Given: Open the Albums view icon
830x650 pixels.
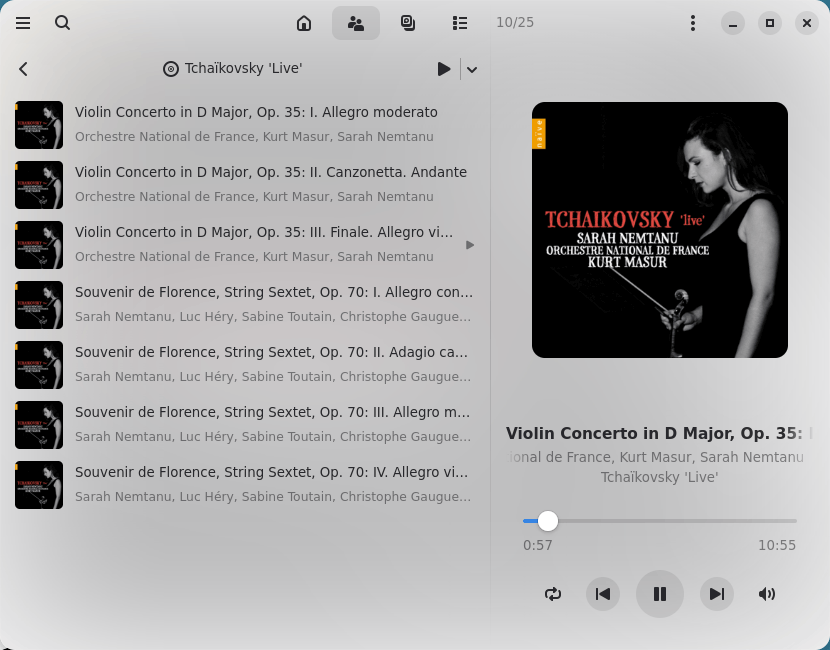Looking at the screenshot, I should click(x=408, y=23).
